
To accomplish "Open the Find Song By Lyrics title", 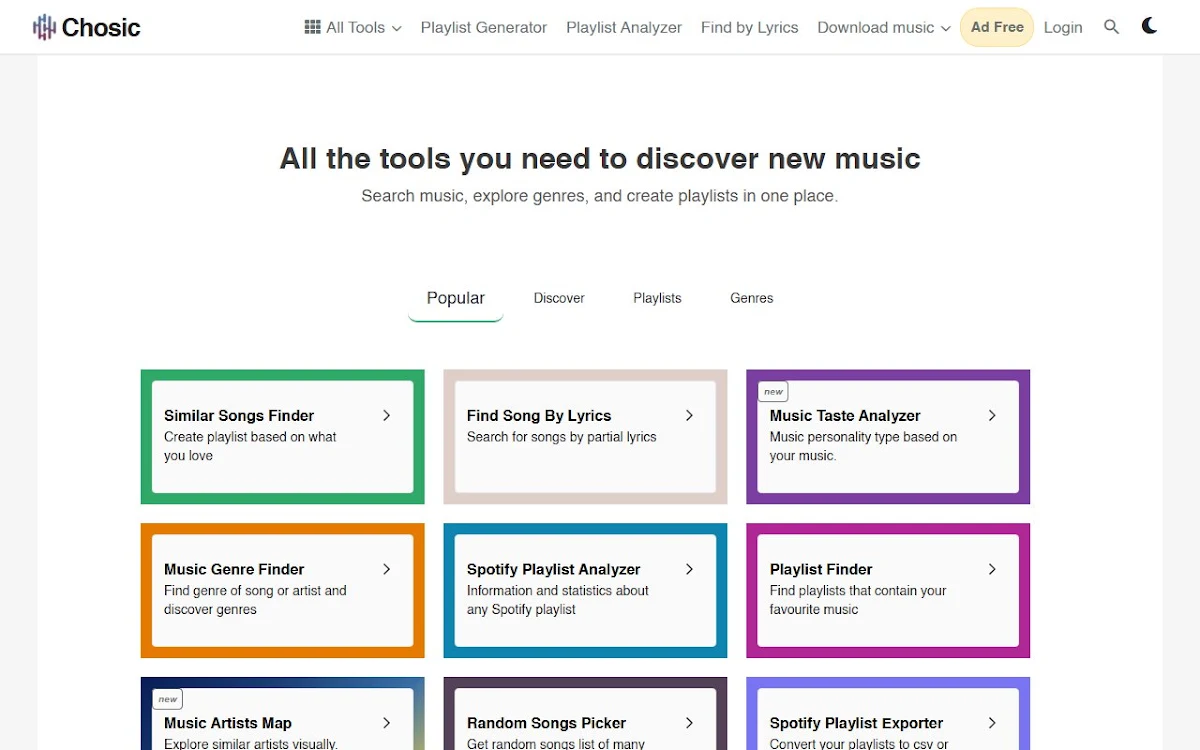I will pyautogui.click(x=539, y=416).
